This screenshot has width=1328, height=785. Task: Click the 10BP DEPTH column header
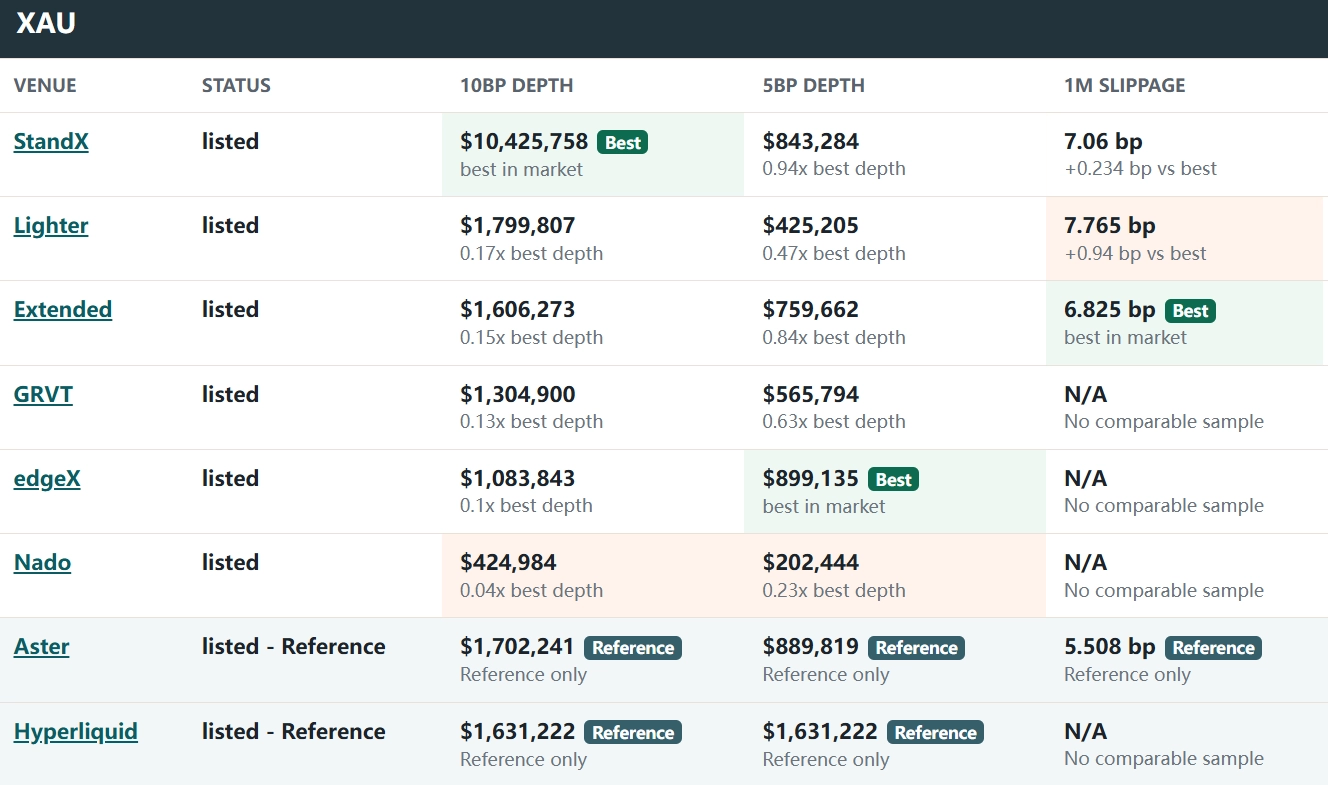[517, 85]
